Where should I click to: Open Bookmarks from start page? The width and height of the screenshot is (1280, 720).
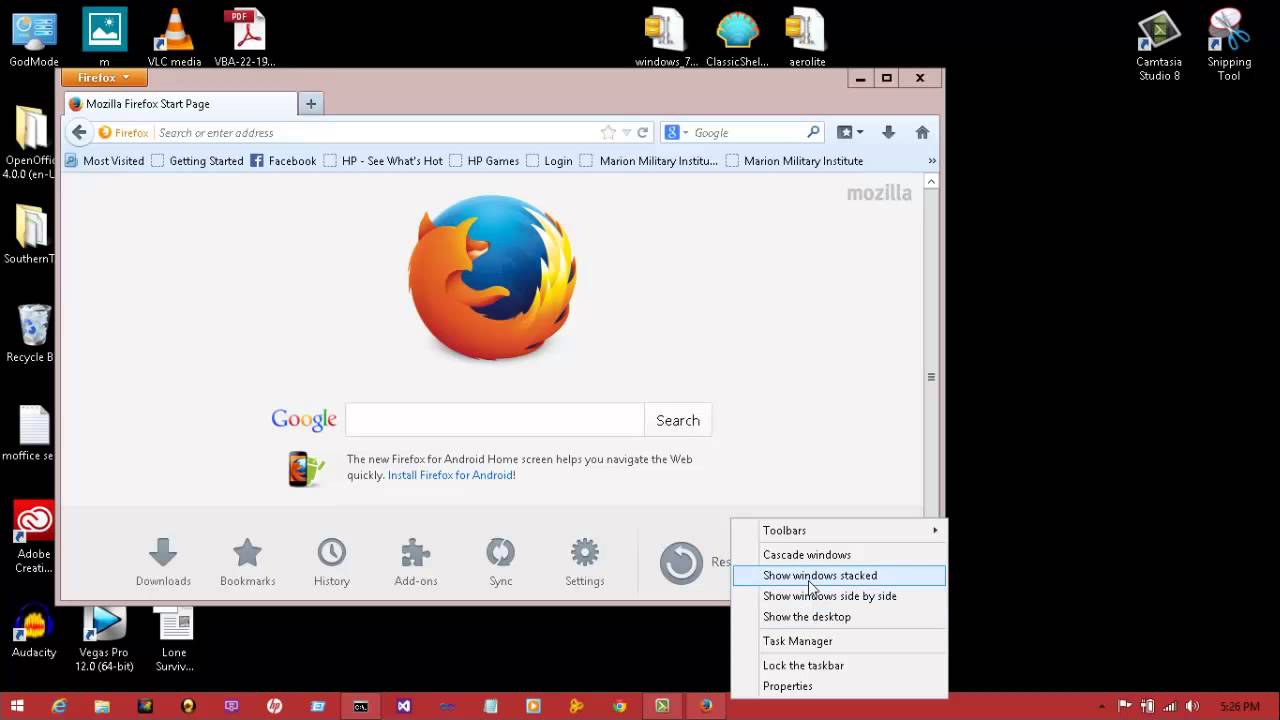tap(247, 562)
